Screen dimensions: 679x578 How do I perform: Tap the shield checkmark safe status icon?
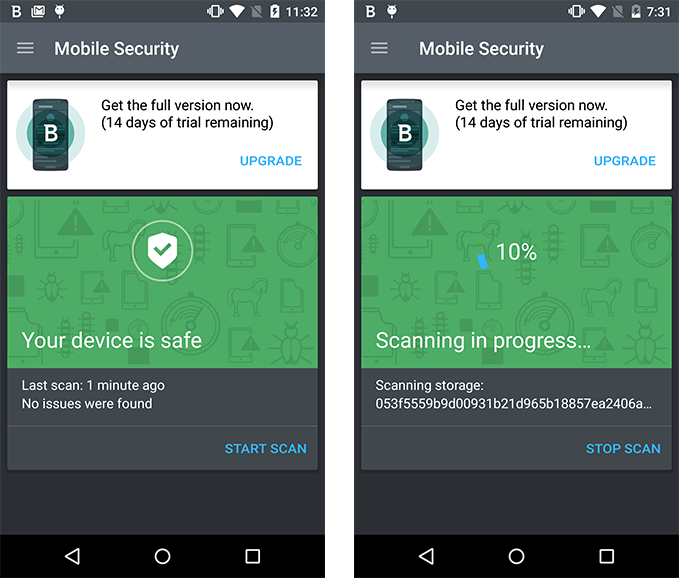pos(162,251)
